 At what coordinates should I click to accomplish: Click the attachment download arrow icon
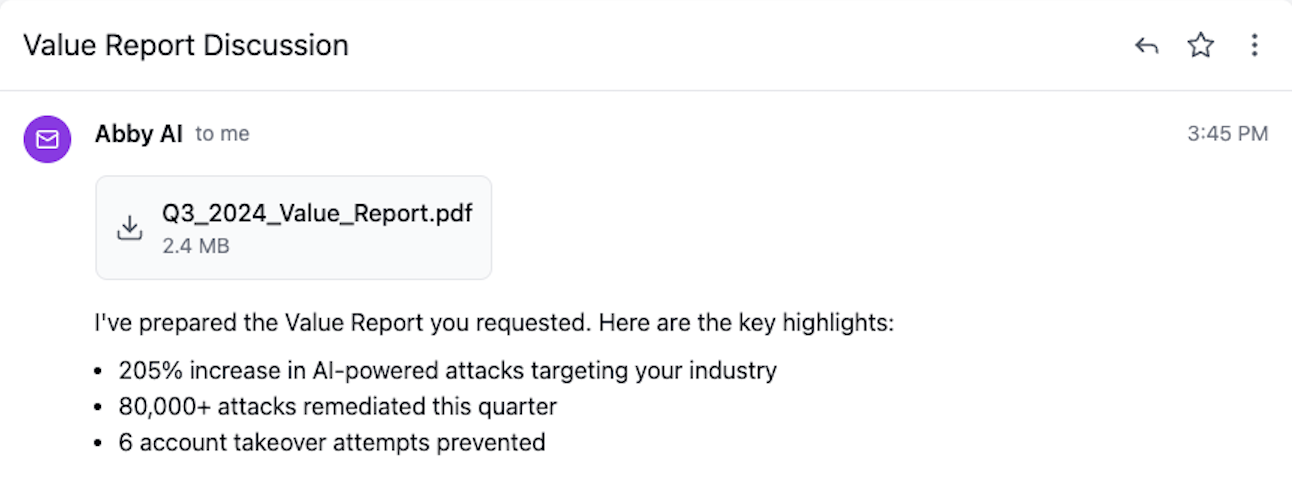click(129, 228)
